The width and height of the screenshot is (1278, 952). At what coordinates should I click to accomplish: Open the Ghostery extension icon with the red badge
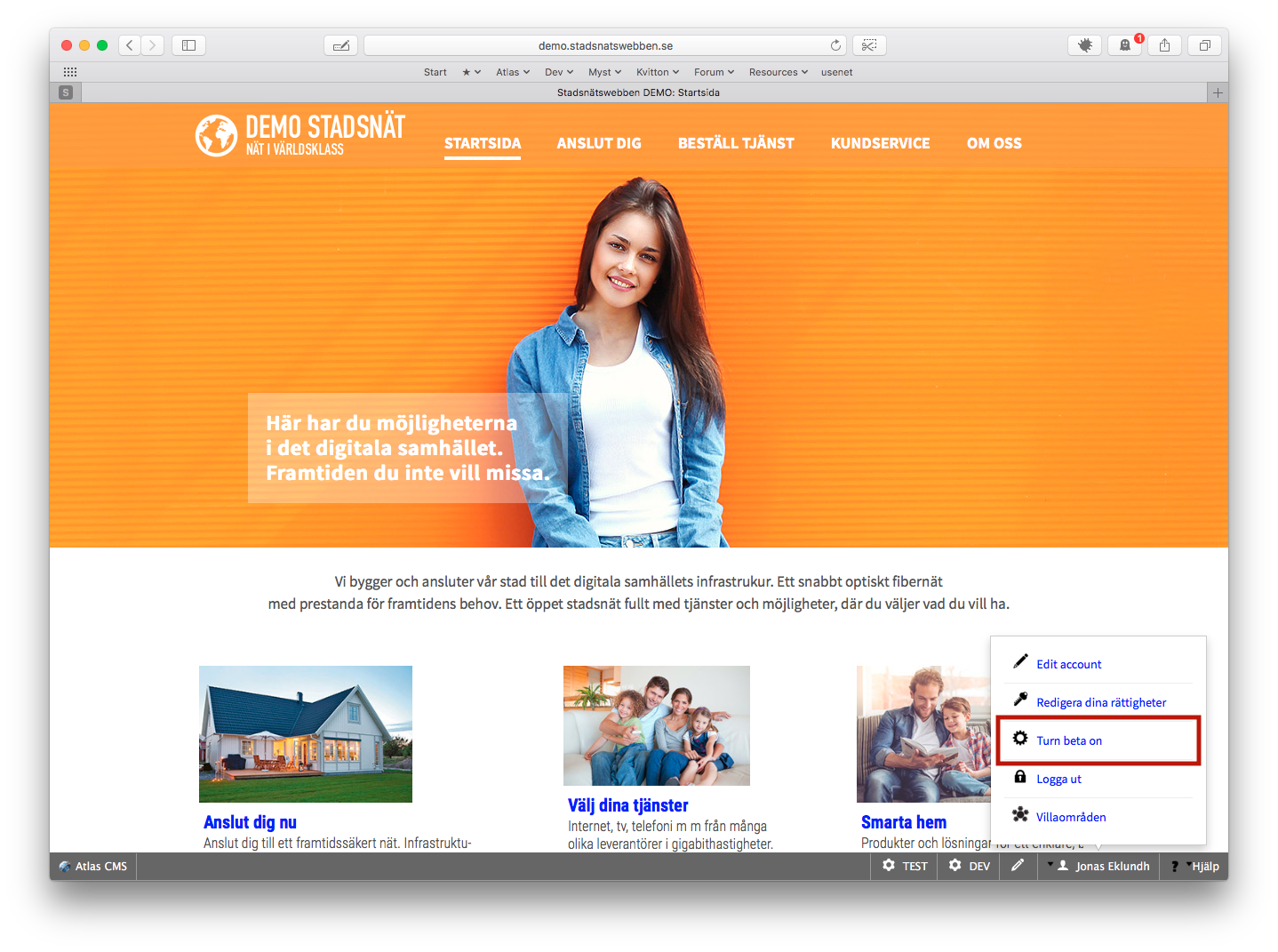pos(1125,45)
